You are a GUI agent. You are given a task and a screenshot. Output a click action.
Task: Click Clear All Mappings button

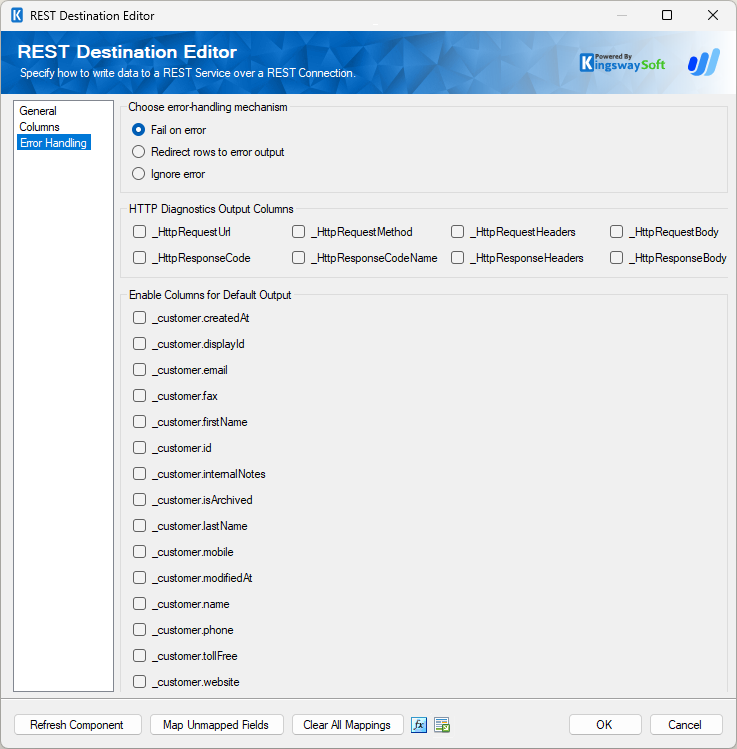click(347, 725)
